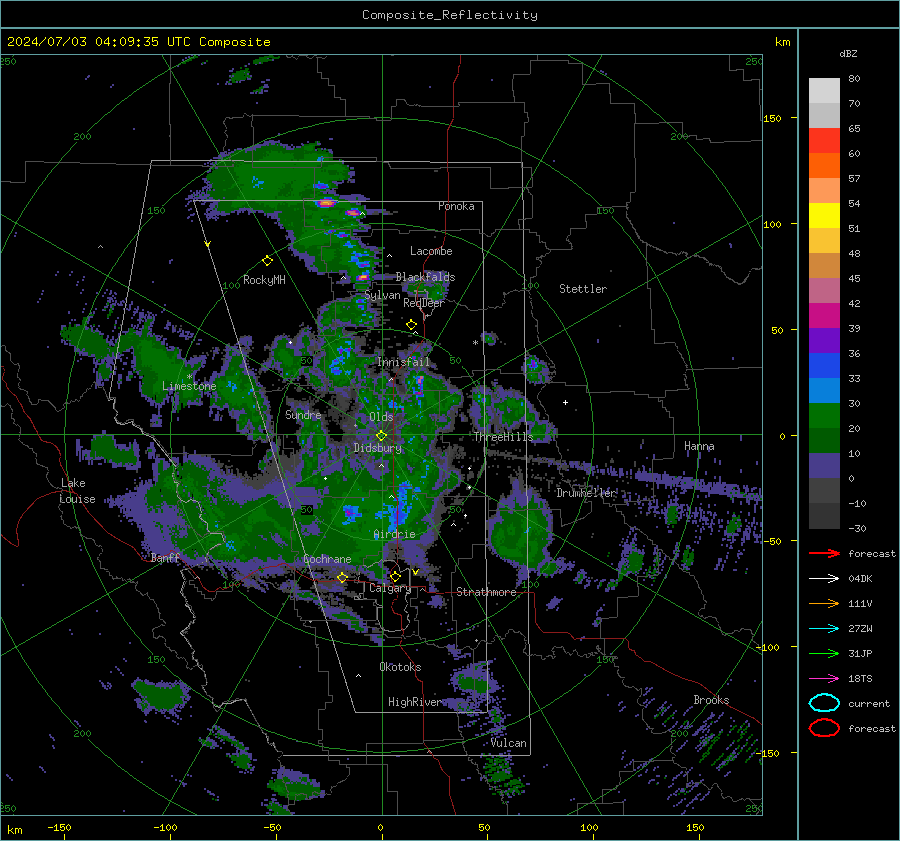The height and width of the screenshot is (841, 900).
Task: Click the -150 tick on bottom axis
Action: click(x=59, y=828)
